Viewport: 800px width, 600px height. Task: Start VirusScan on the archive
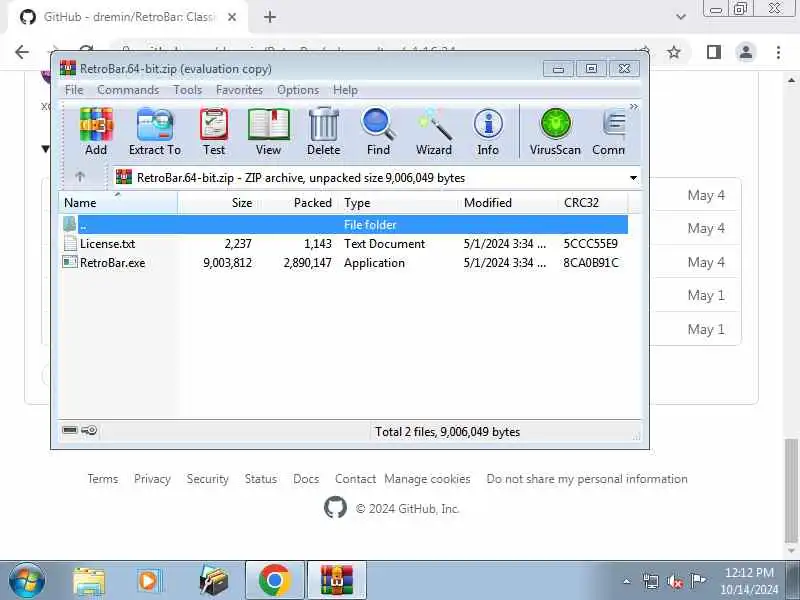coord(555,132)
